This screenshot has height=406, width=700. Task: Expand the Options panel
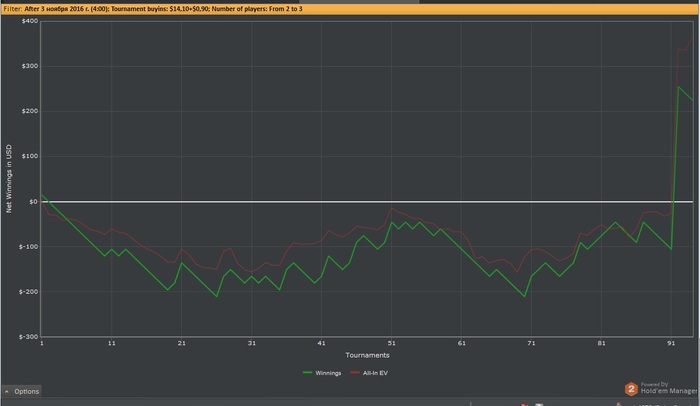pos(21,391)
